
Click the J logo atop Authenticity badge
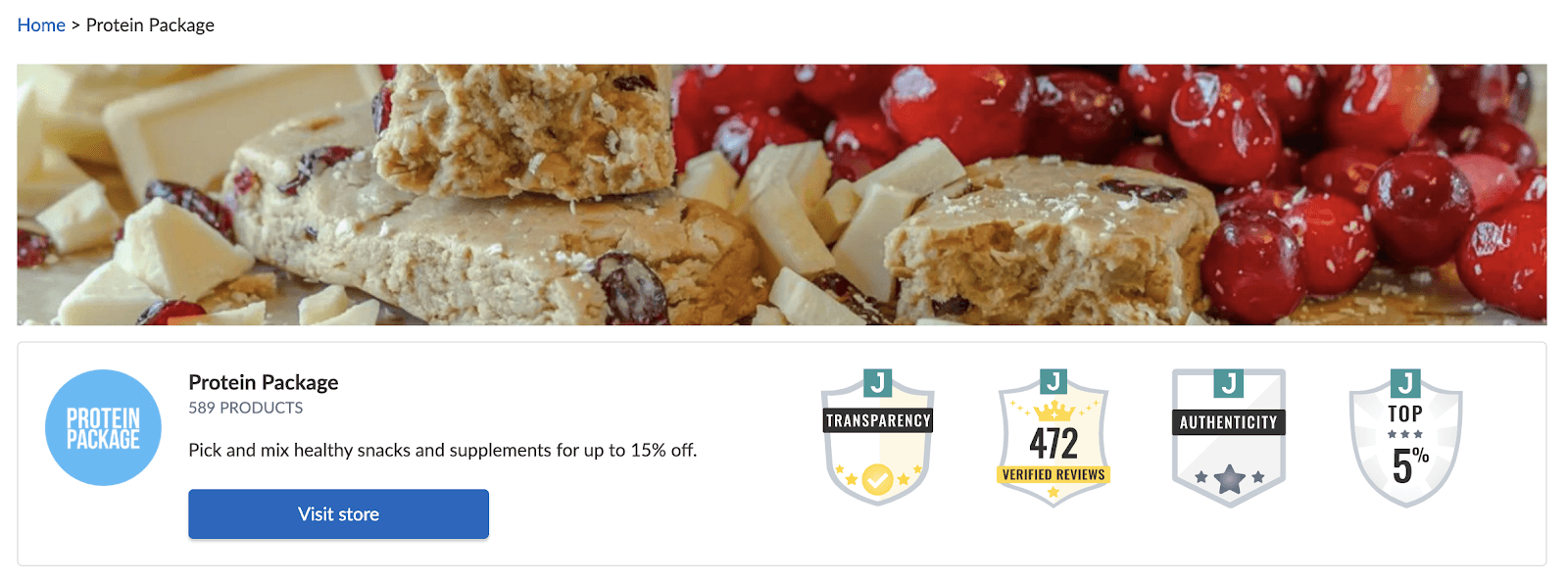pyautogui.click(x=1229, y=382)
